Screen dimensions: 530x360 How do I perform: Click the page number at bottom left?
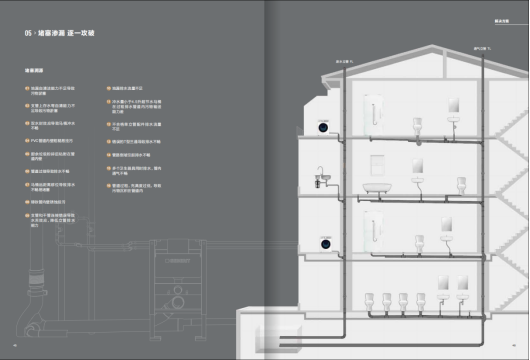[15, 345]
